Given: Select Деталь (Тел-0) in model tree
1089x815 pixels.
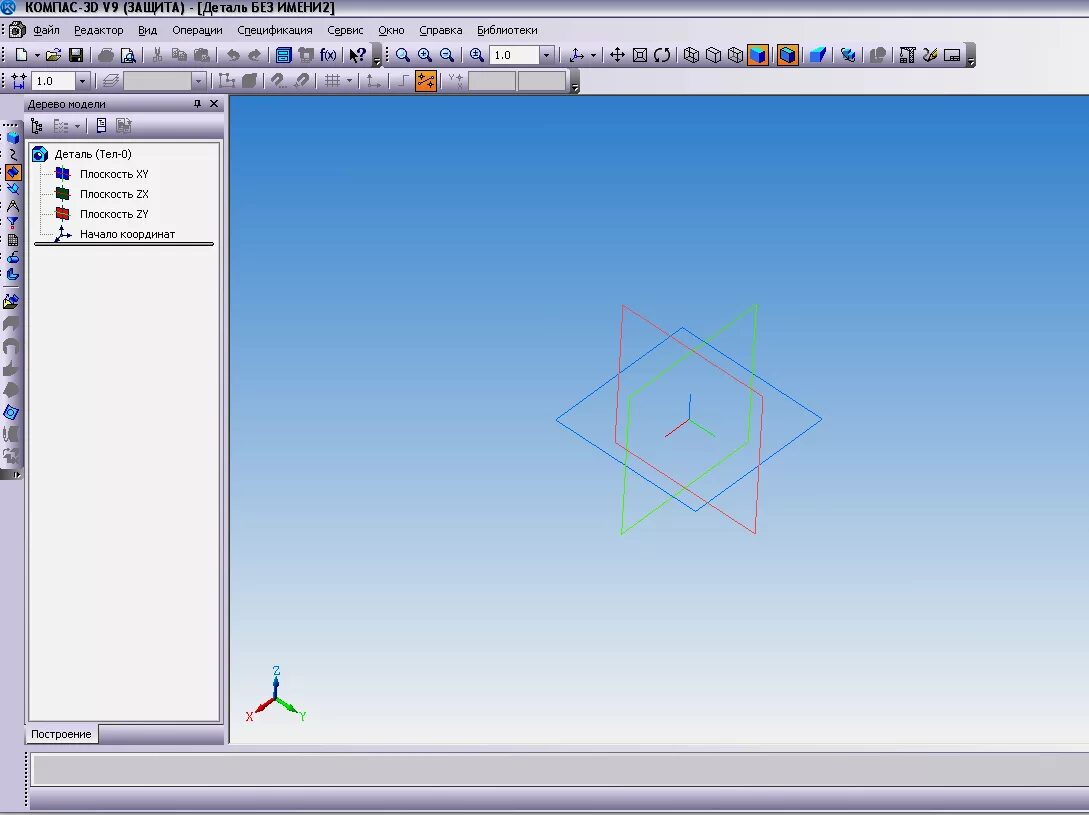Looking at the screenshot, I should click(x=93, y=154).
